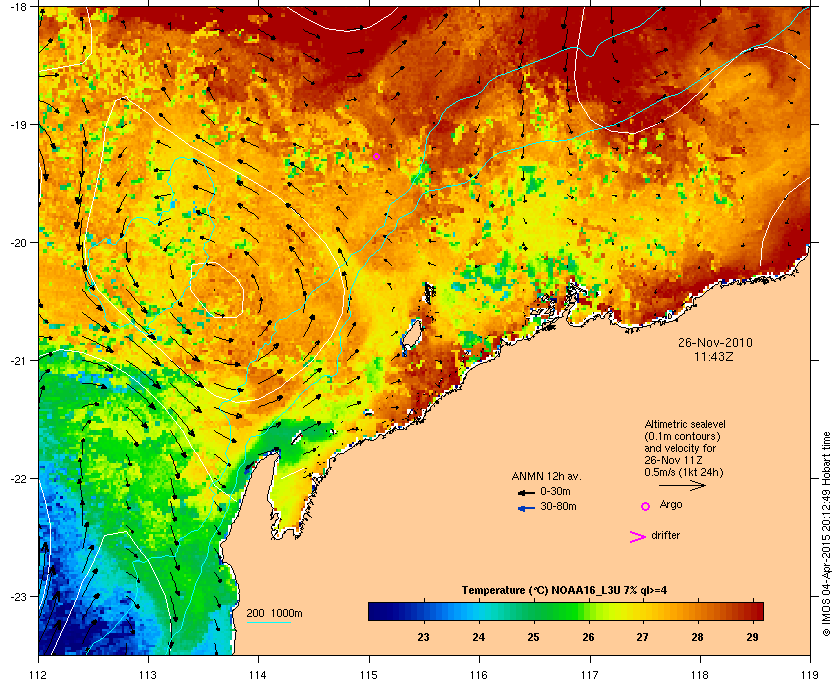The width and height of the screenshot is (840, 680).
Task: Click the magenta Argo circle legend symbol
Action: click(x=645, y=506)
